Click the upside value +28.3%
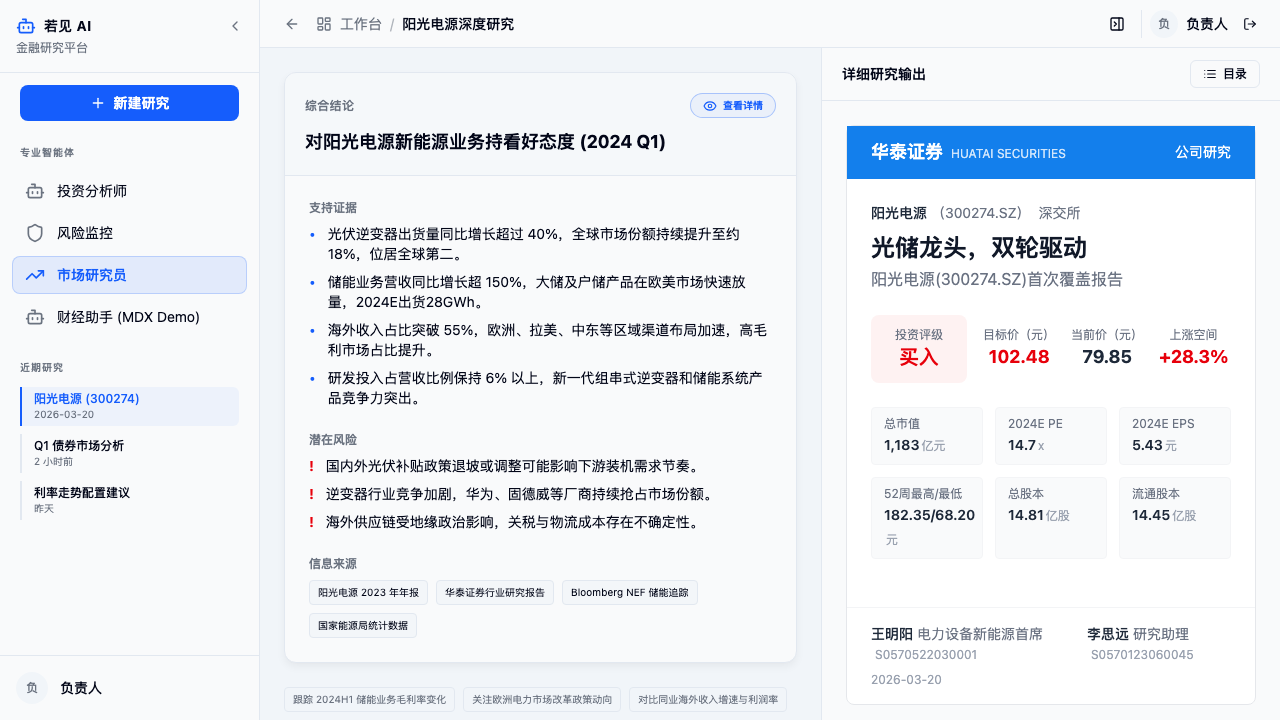1280x720 pixels. point(1193,357)
